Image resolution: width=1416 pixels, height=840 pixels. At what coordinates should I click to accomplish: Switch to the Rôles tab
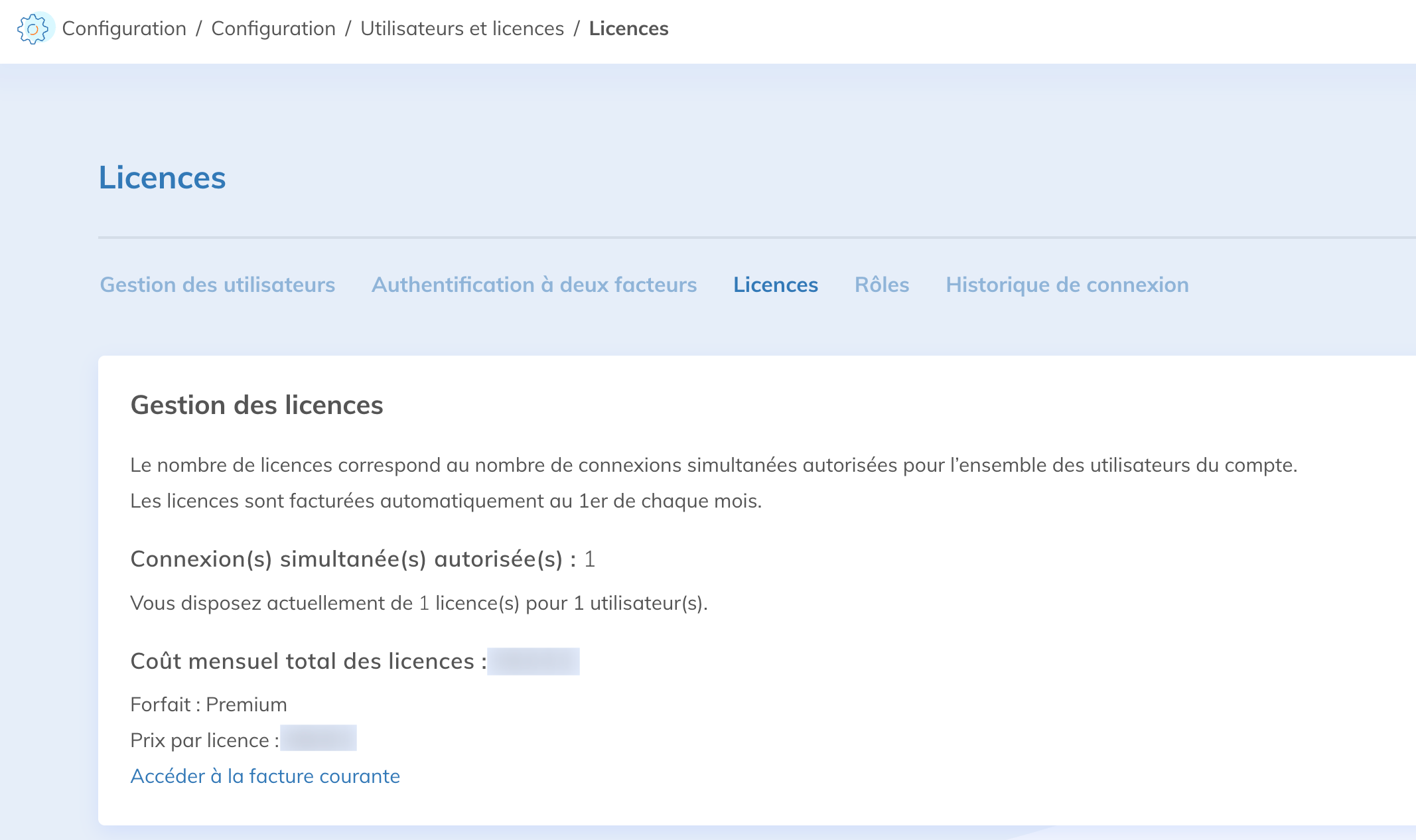pyautogui.click(x=881, y=285)
